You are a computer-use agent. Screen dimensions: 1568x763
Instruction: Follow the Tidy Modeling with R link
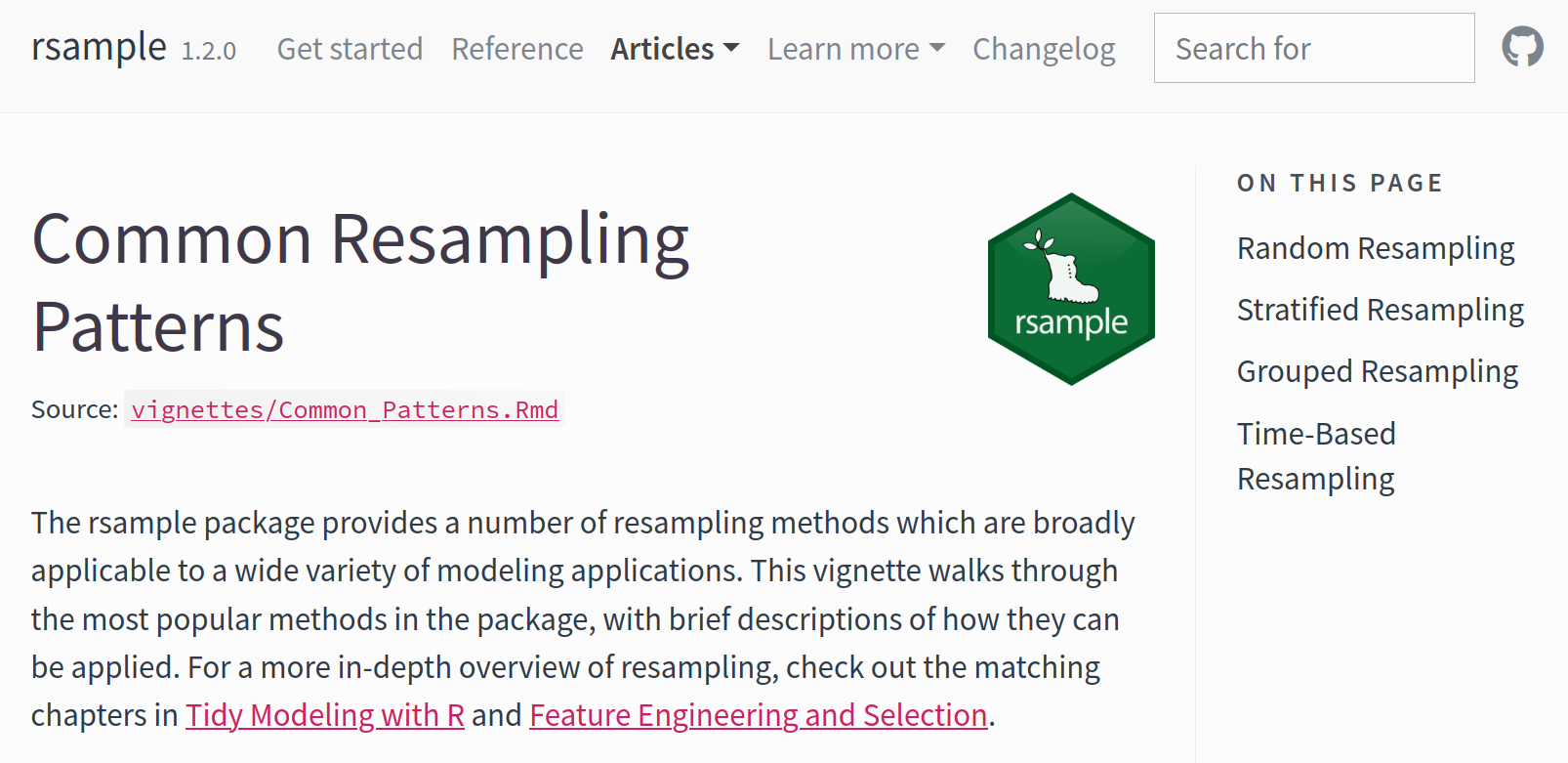pyautogui.click(x=325, y=715)
